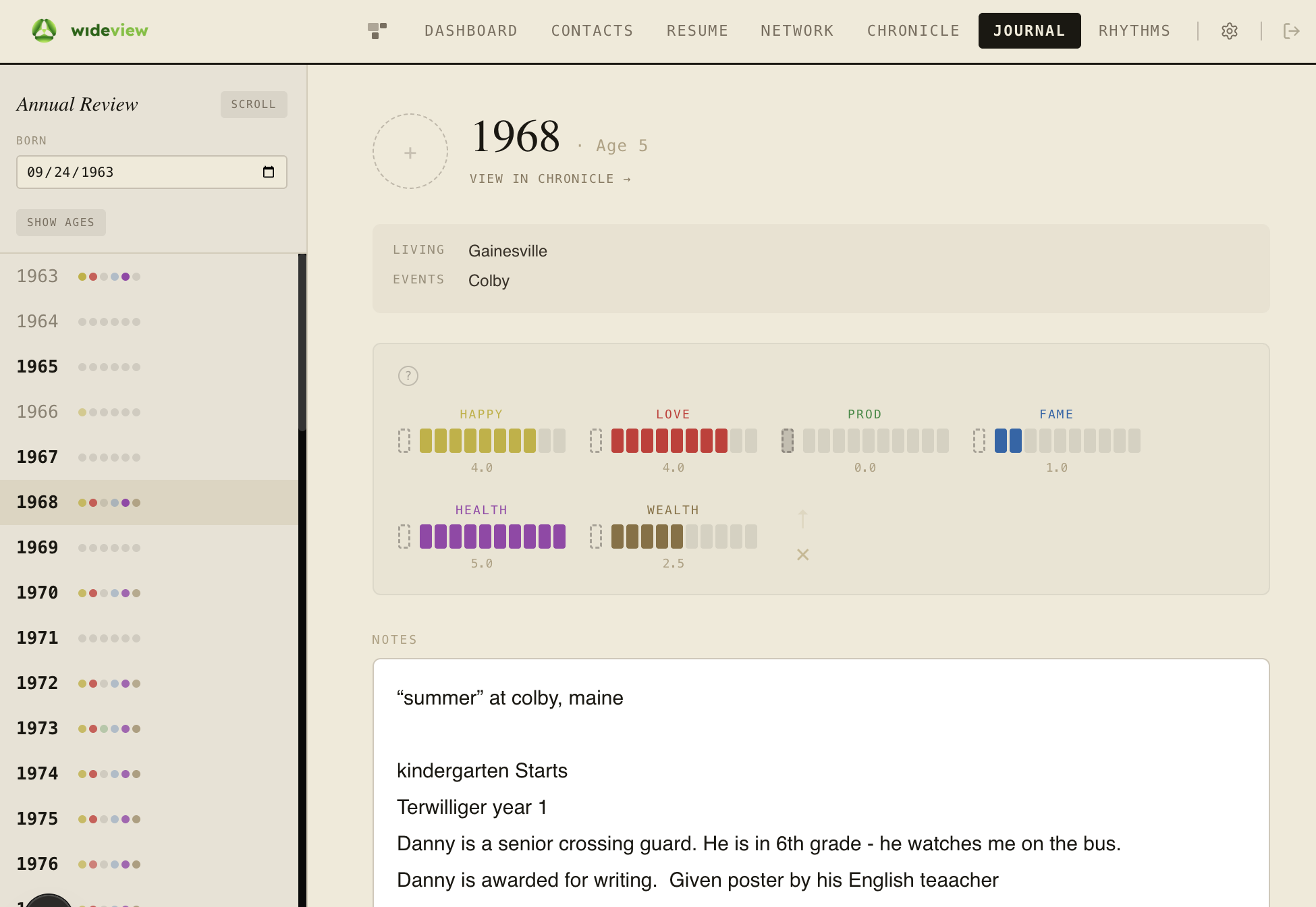
Task: Click the layout blocks icon near Dashboard
Action: (x=377, y=30)
